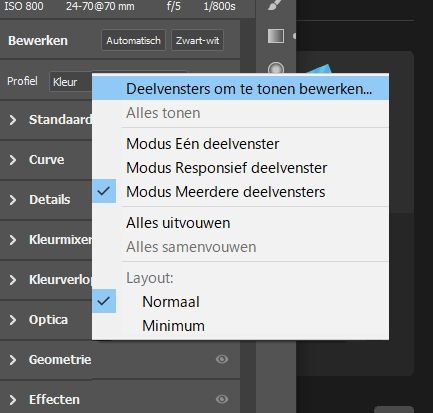433x413 pixels.
Task: Click the ISO 800 value
Action: pos(24,6)
